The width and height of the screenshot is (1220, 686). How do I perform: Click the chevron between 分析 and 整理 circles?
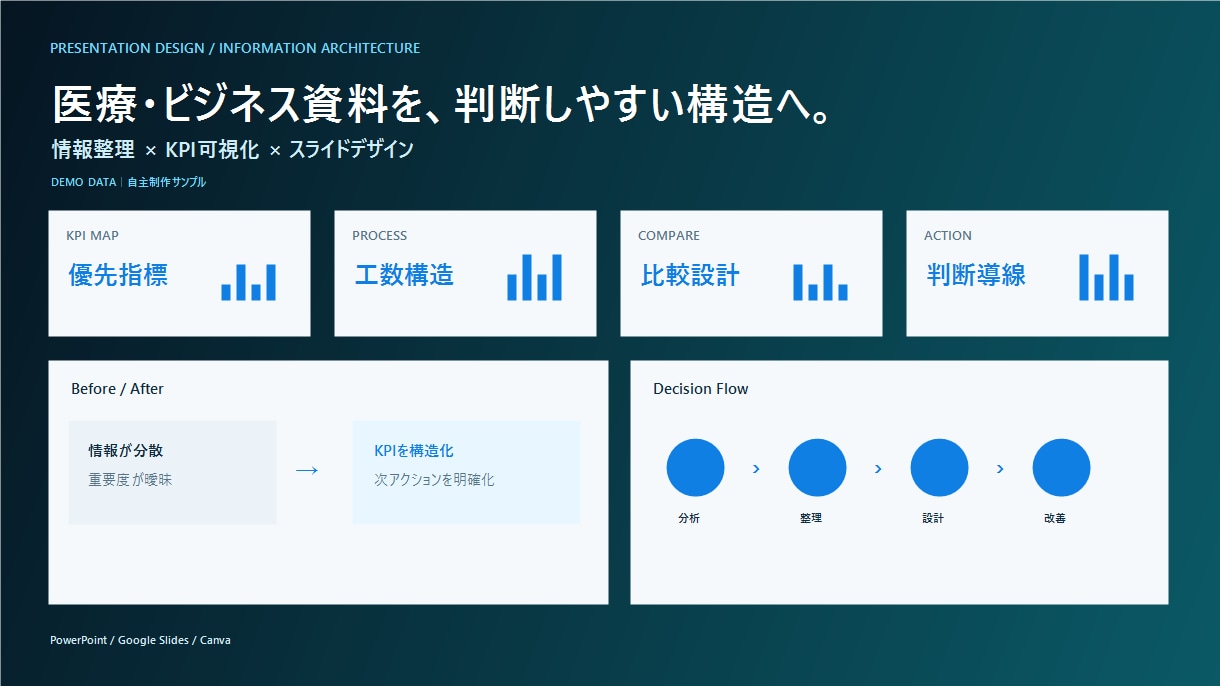[x=756, y=468]
